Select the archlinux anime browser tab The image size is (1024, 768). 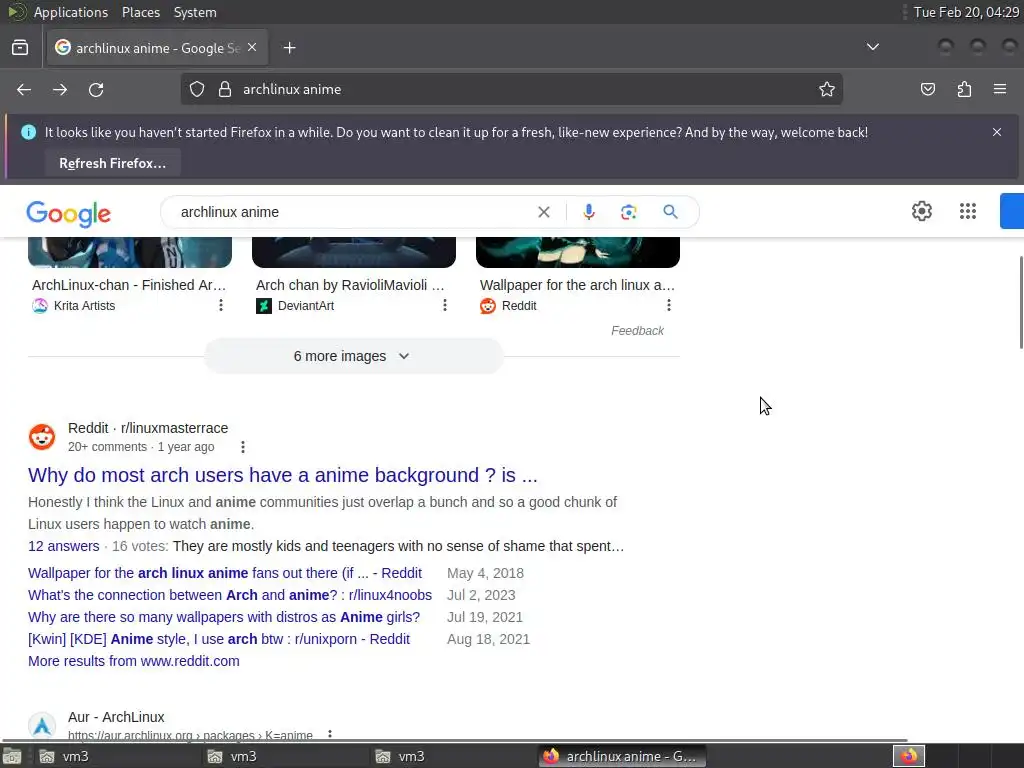157,48
